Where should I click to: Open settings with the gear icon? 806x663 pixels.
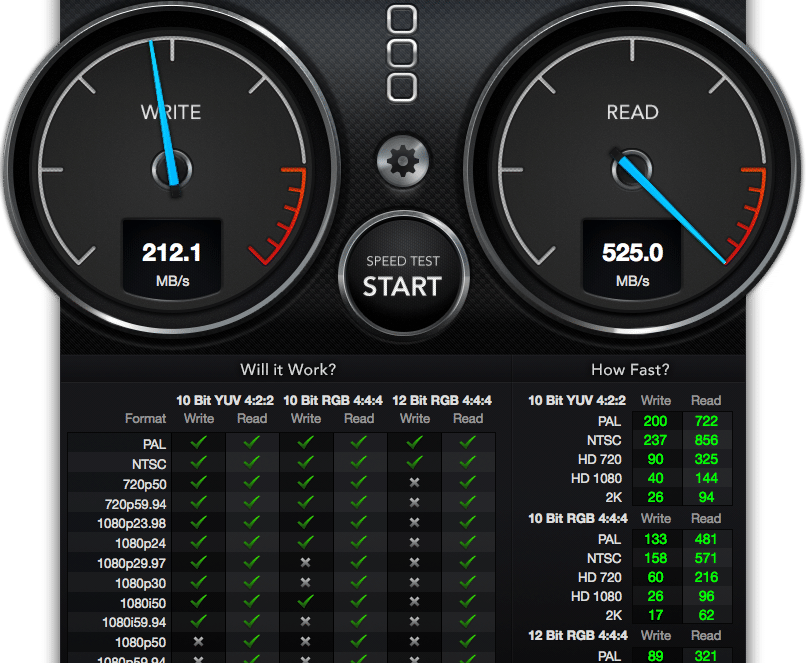(402, 161)
